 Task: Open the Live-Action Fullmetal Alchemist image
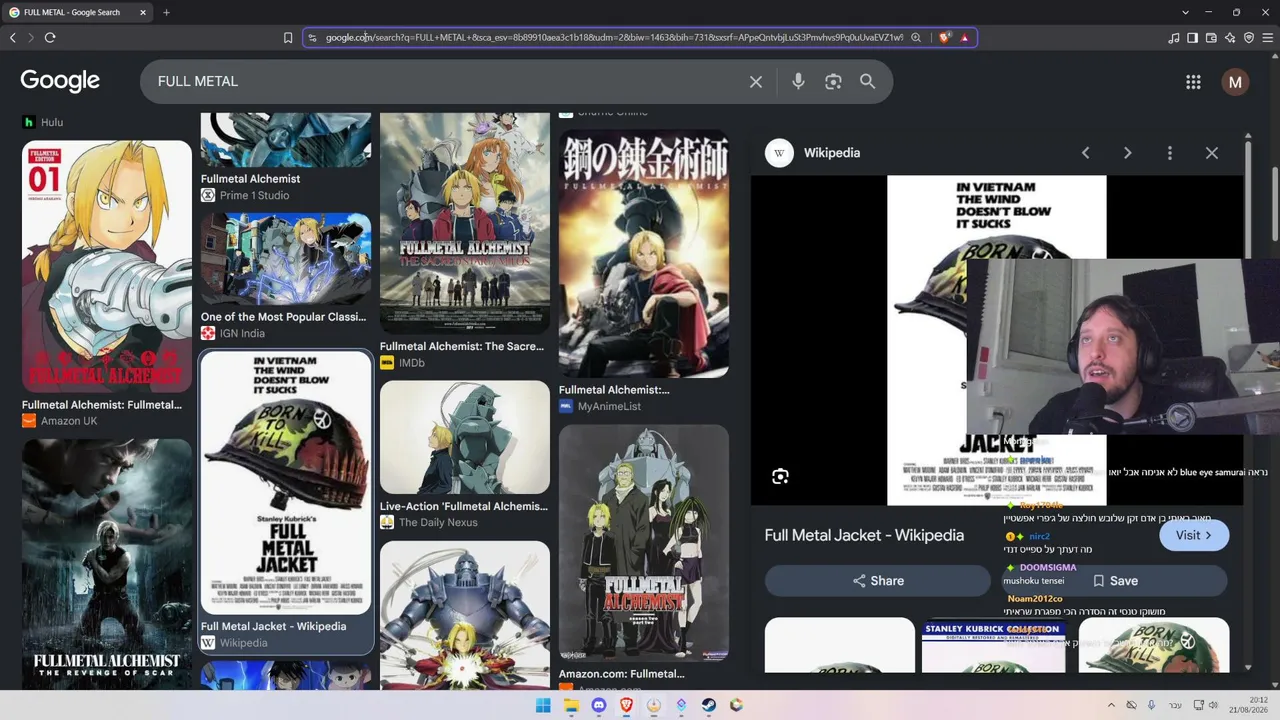point(465,437)
